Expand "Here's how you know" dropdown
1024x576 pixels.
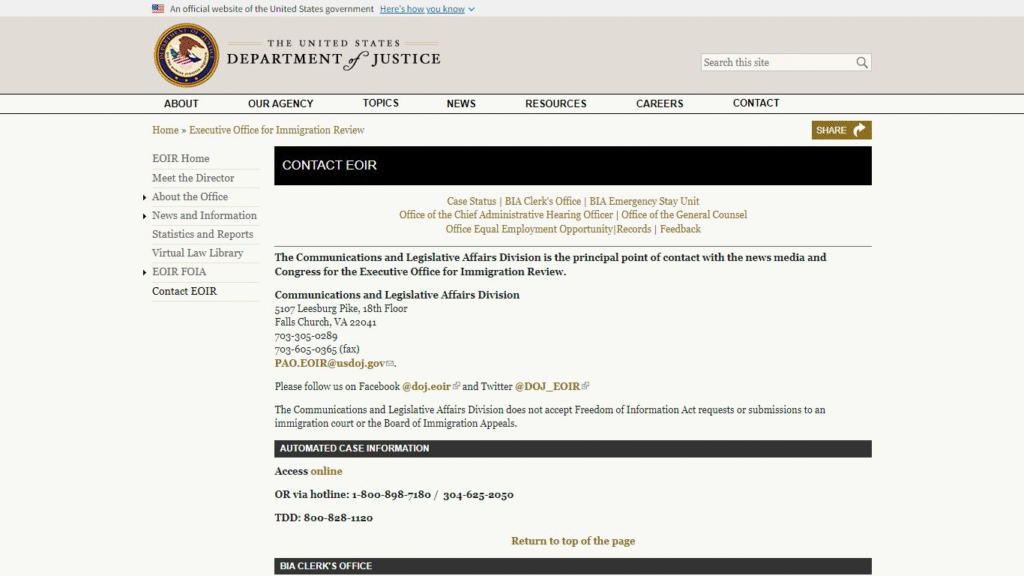(x=427, y=9)
